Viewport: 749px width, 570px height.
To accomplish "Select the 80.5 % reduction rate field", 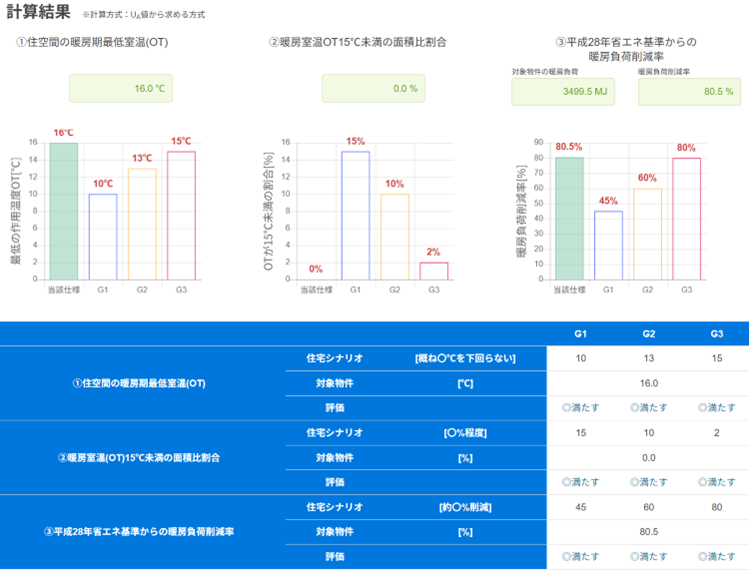I will tap(688, 91).
